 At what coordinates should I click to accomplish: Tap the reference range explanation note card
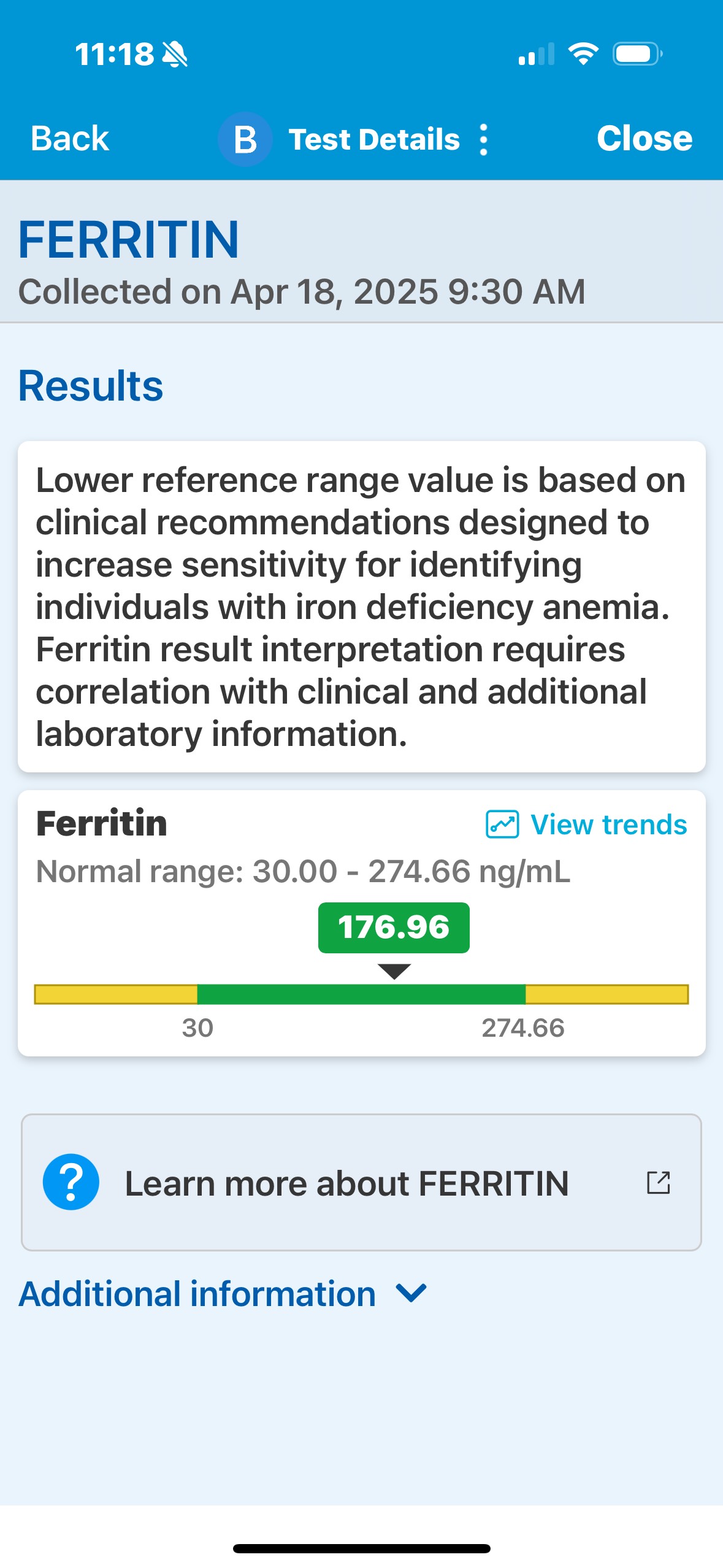tap(361, 606)
